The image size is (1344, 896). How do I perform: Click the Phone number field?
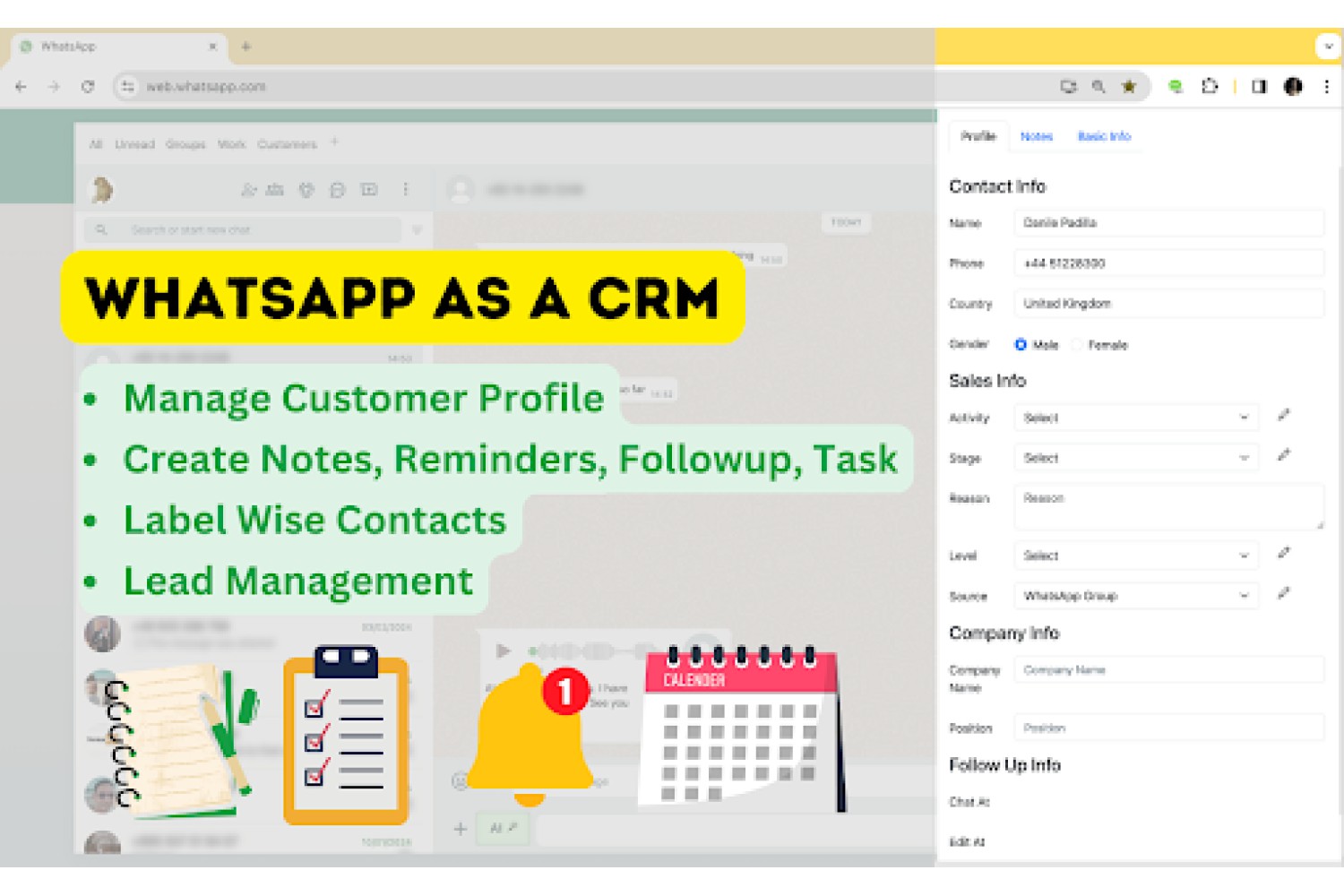[1169, 263]
